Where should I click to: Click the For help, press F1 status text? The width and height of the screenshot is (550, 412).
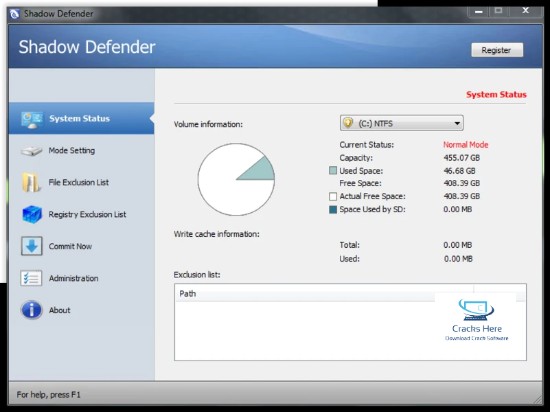click(x=48, y=395)
